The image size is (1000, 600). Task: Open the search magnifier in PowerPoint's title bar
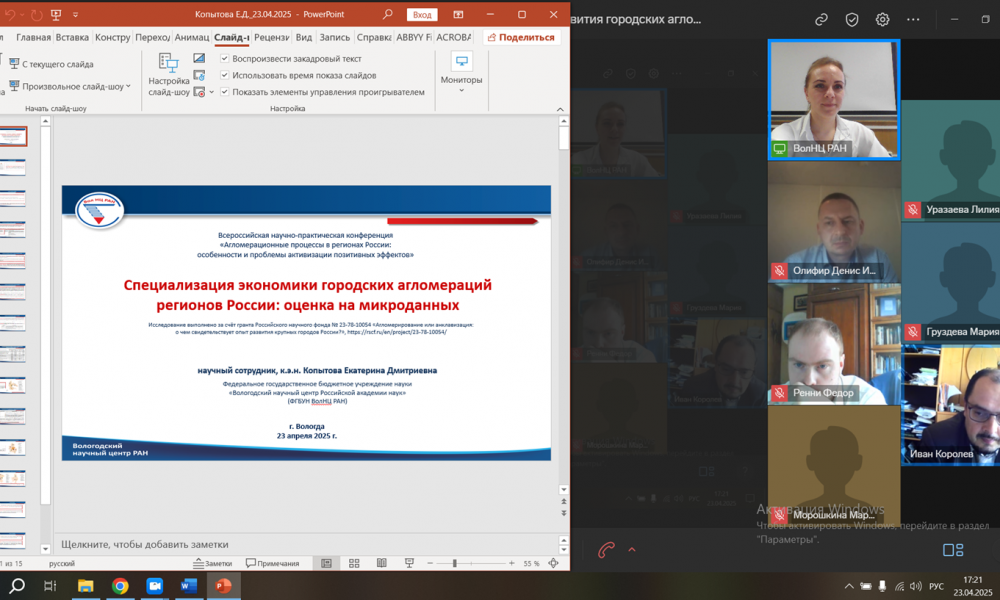click(388, 14)
